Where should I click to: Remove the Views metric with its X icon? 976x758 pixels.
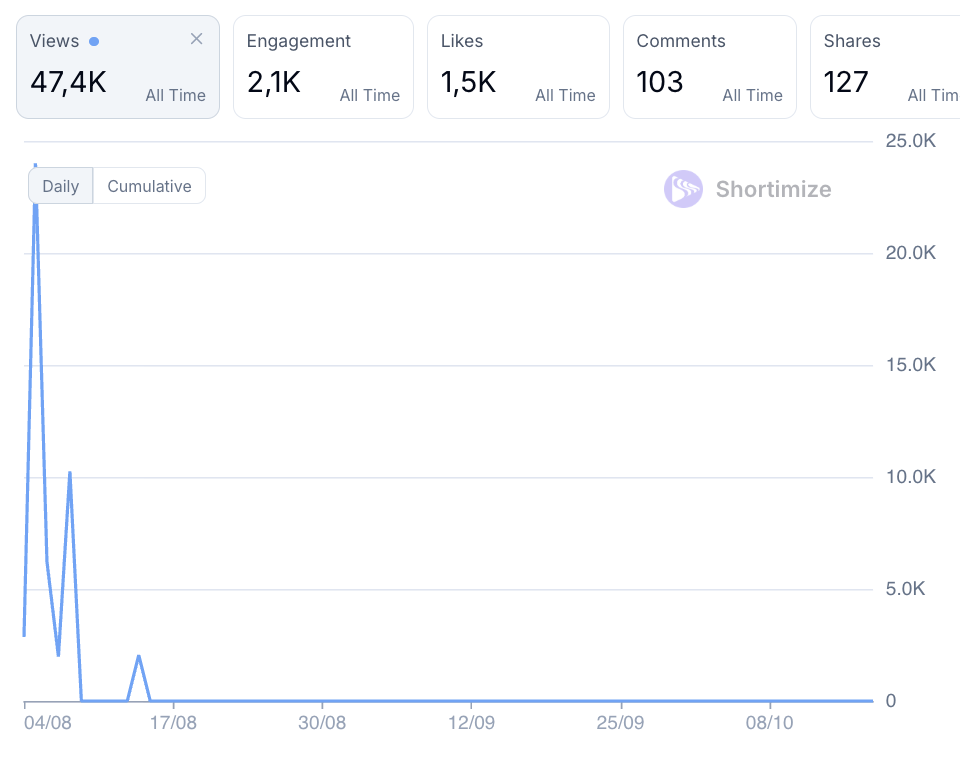pos(196,39)
